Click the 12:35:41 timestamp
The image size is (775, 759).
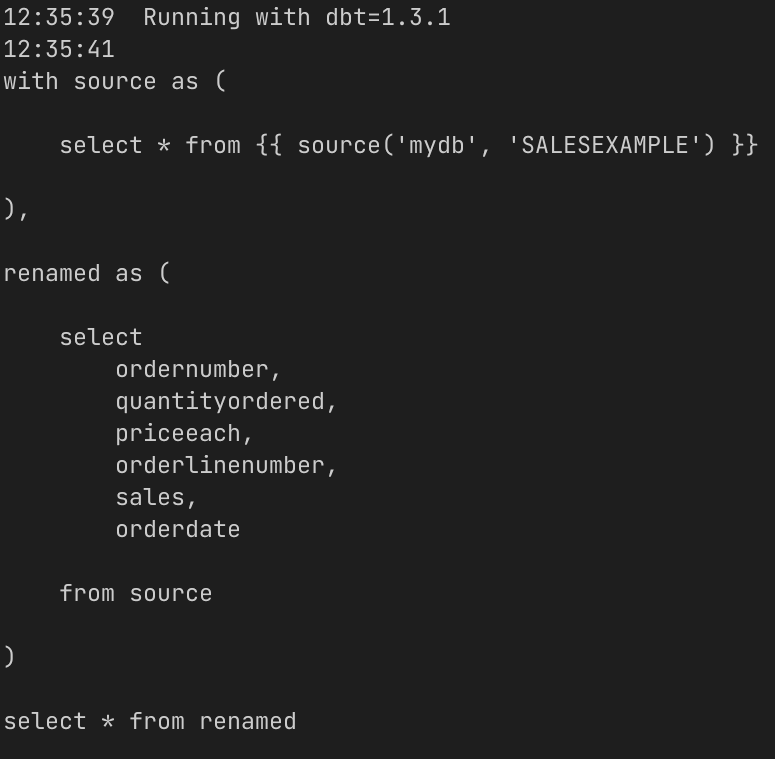click(x=59, y=50)
